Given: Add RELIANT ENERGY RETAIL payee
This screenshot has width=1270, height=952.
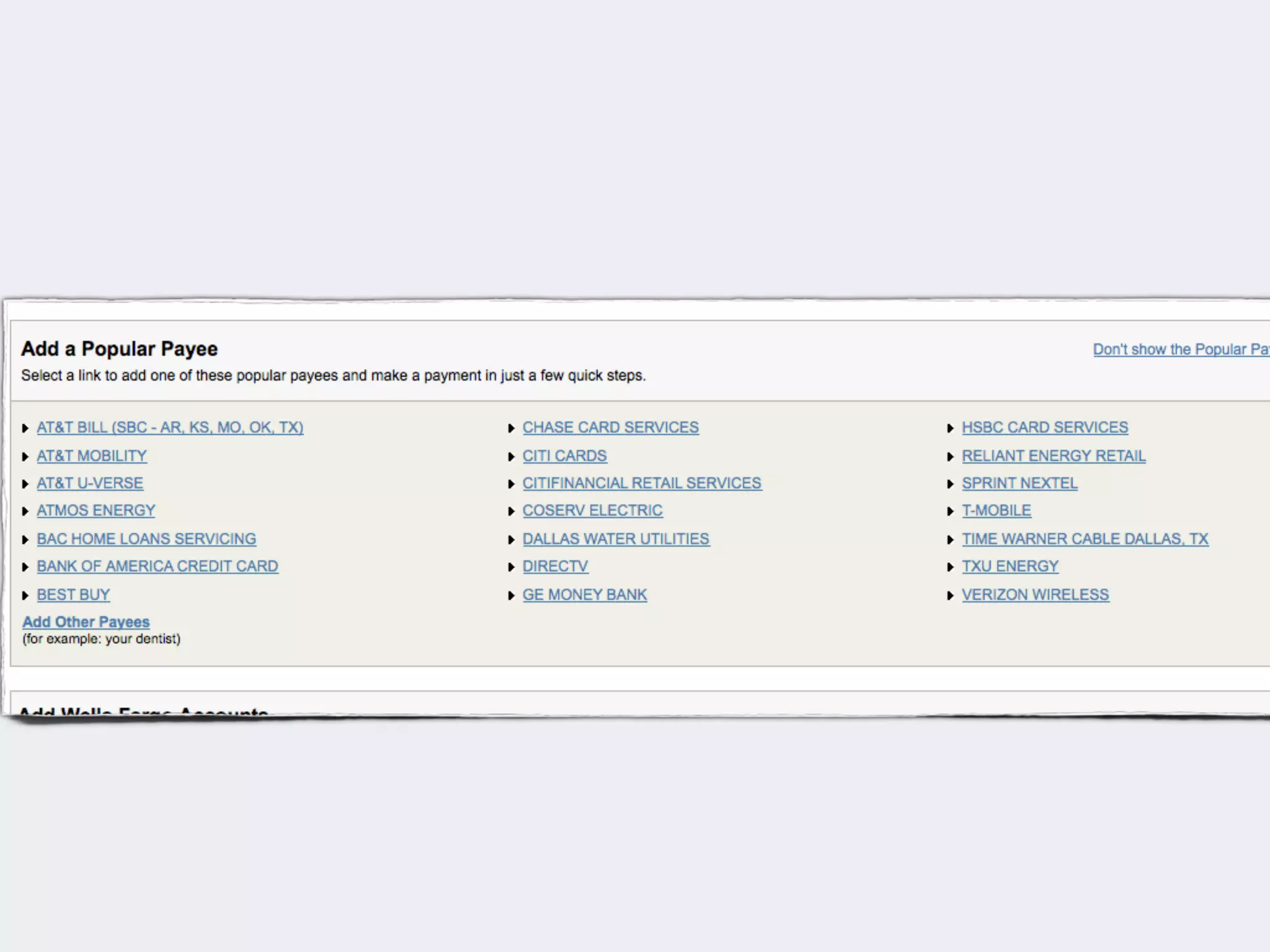Looking at the screenshot, I should (x=1054, y=456).
